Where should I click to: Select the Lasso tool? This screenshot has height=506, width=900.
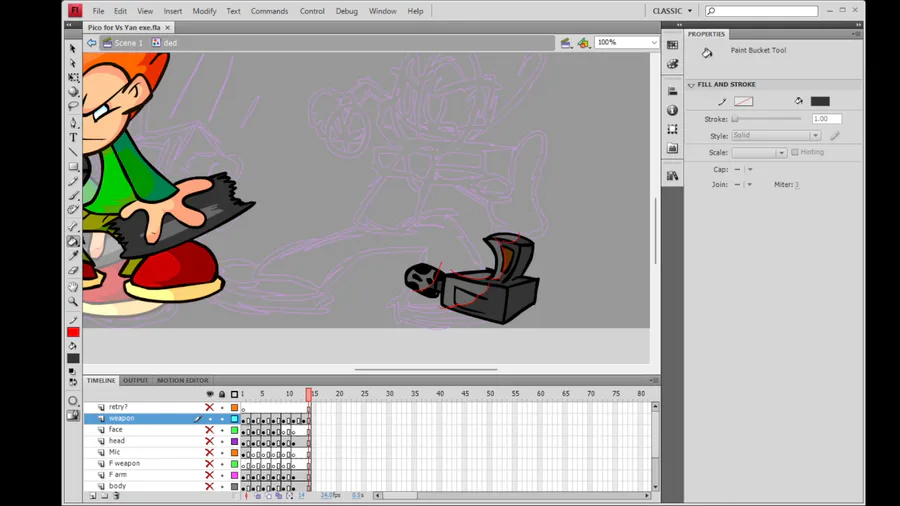(73, 106)
